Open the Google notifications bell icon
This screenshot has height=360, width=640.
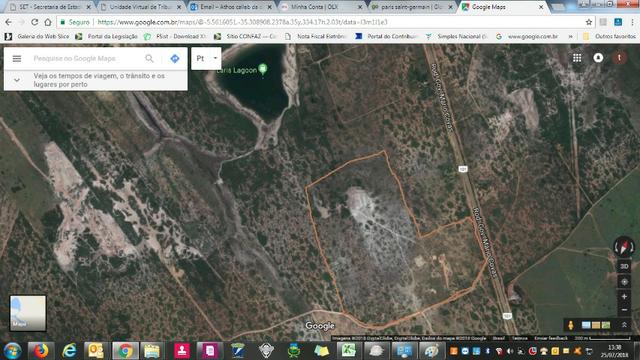(598, 58)
